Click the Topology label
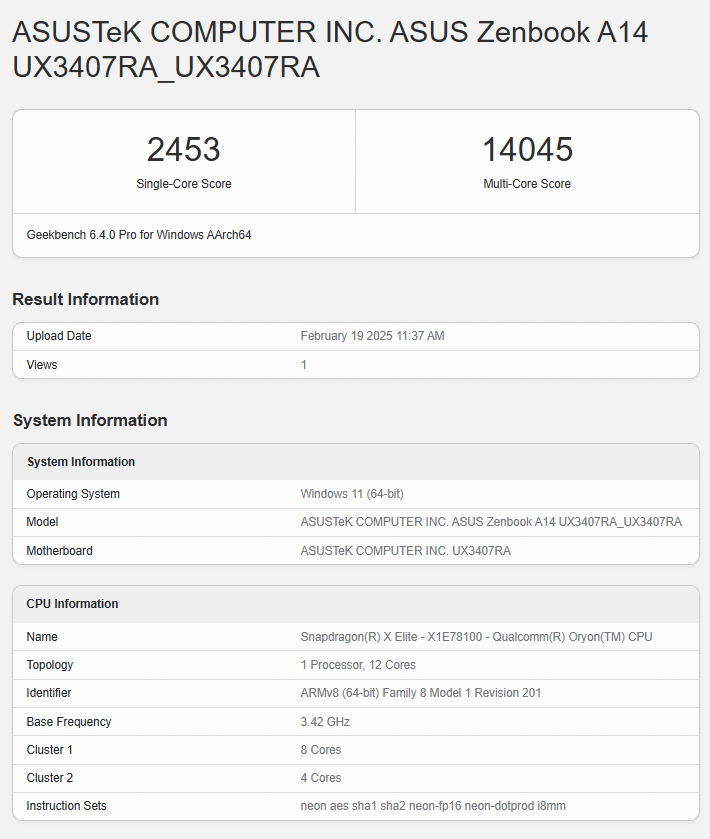Image resolution: width=710 pixels, height=839 pixels. [50, 665]
